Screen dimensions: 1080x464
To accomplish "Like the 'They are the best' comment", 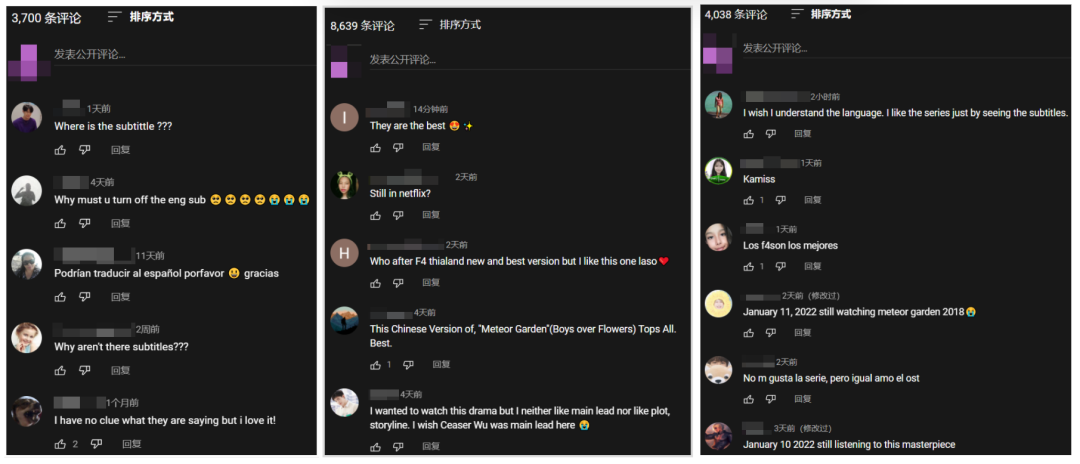I will point(375,147).
